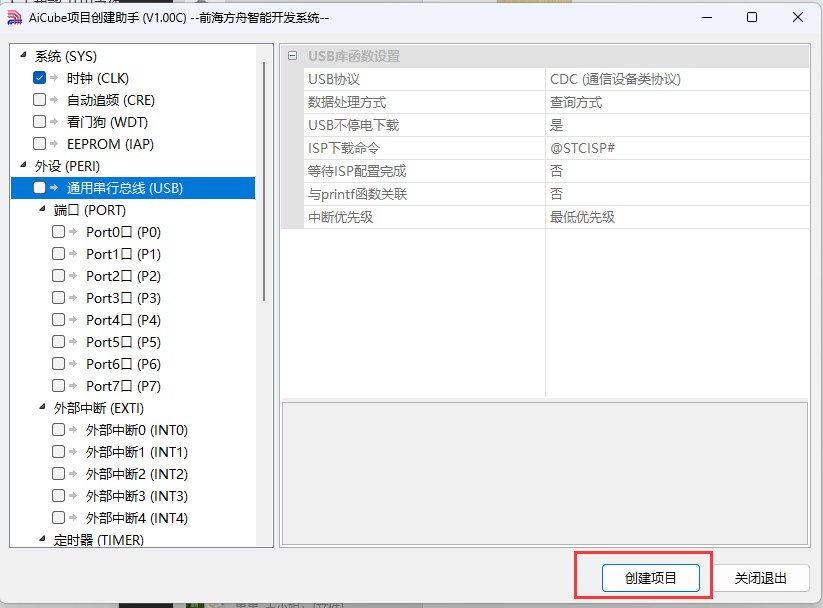
Task: Enable the 自动追频 (CRE) checkbox
Action: click(x=39, y=100)
